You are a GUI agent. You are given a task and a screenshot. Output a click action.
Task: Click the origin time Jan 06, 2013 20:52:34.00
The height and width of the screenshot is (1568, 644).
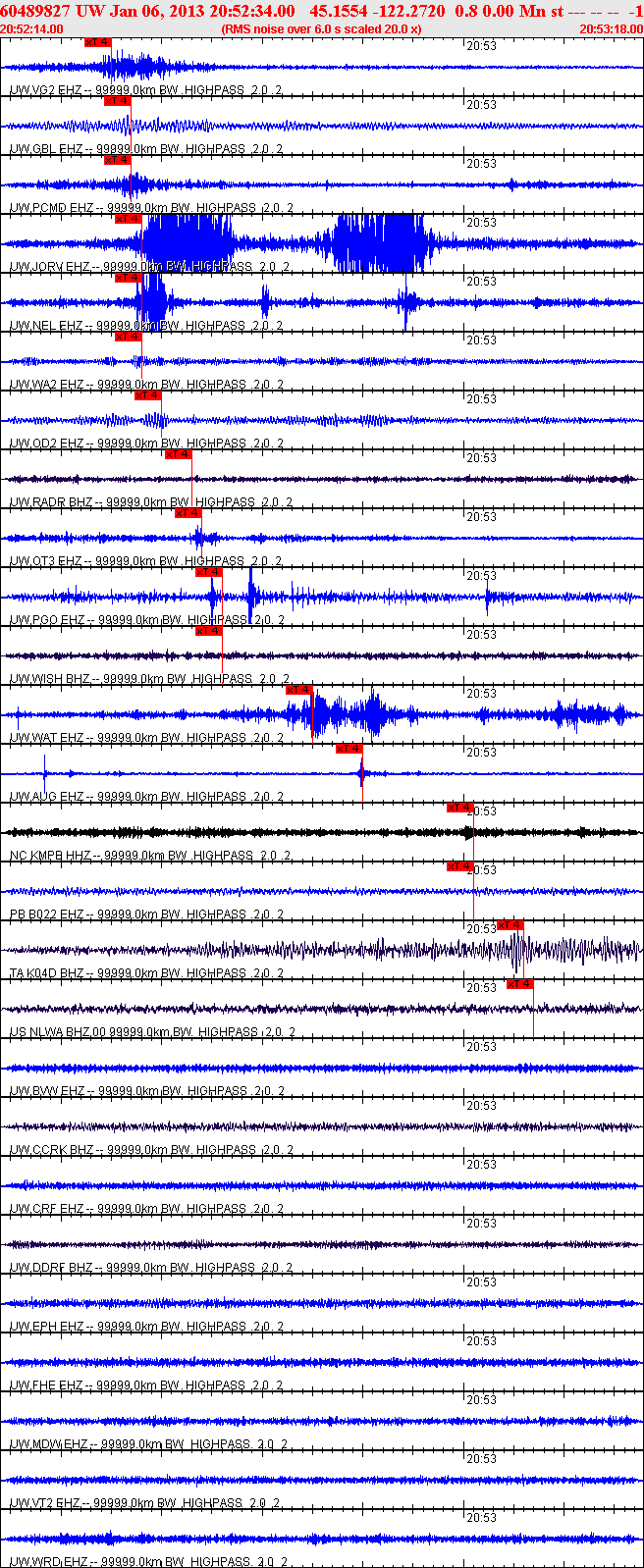click(201, 11)
